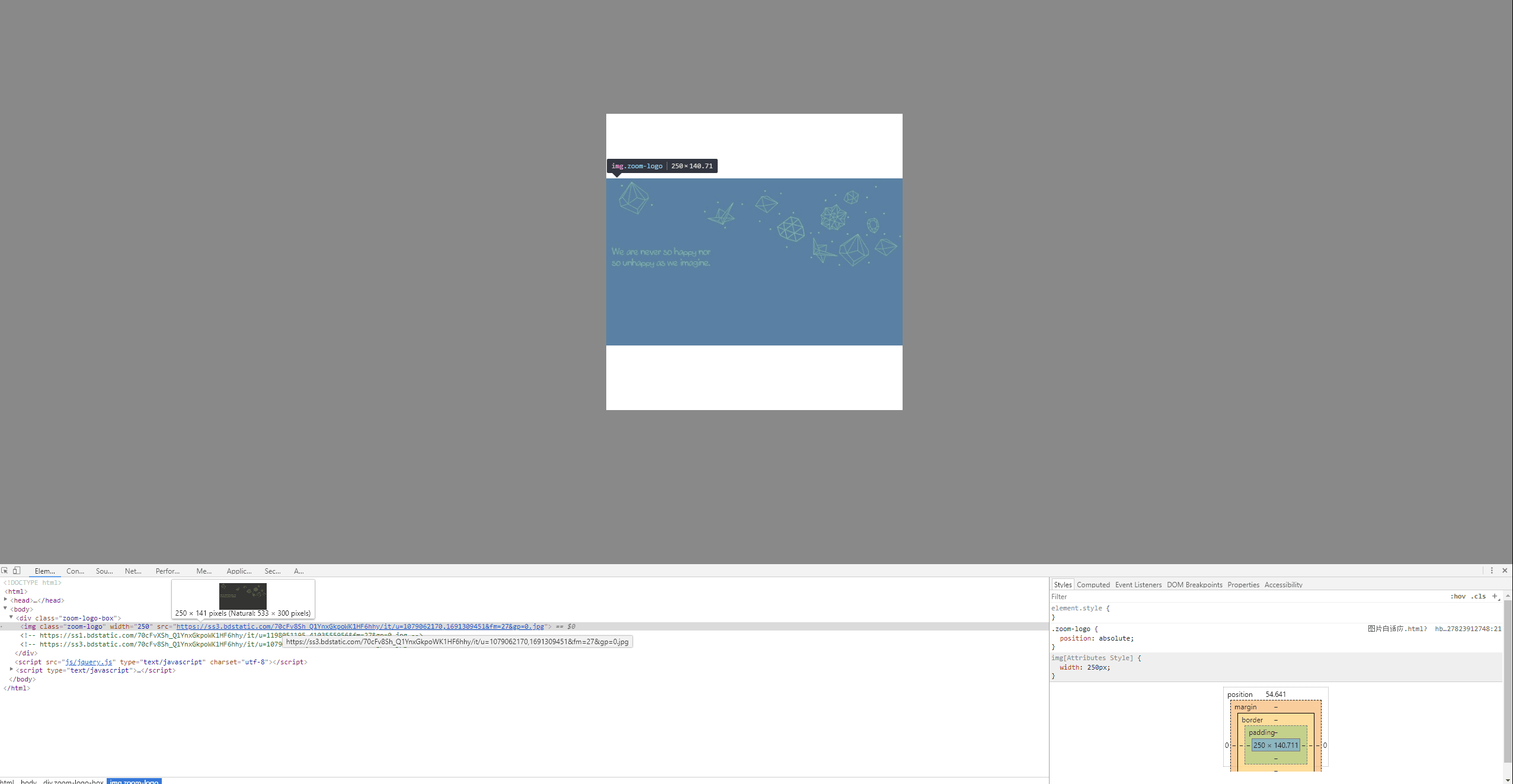Click div.zoom-logo-box in breadcrumb bar
The image size is (1513, 784).
pyautogui.click(x=73, y=781)
